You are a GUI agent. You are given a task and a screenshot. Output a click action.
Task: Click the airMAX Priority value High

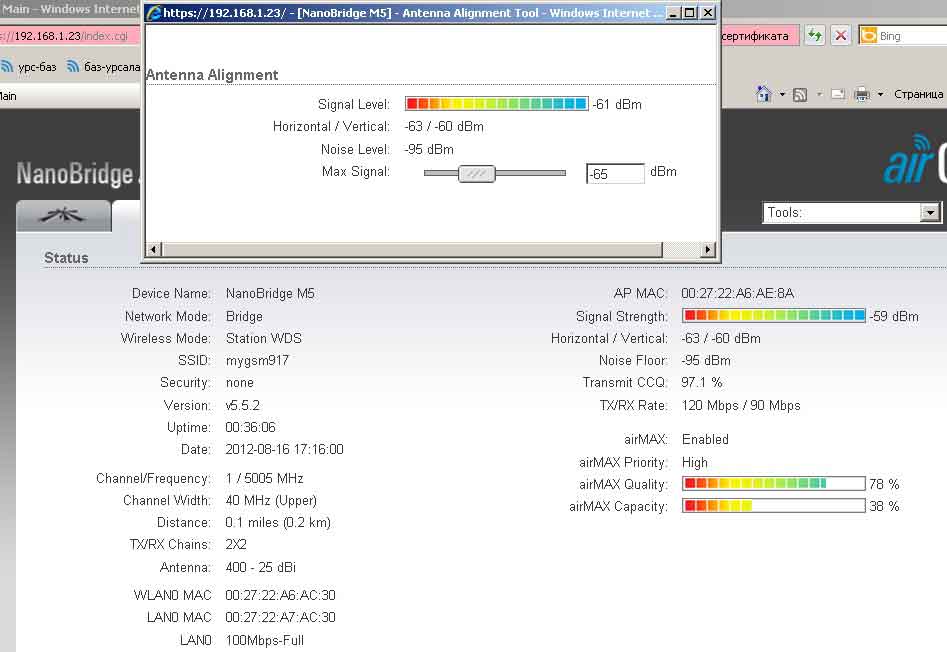[695, 462]
